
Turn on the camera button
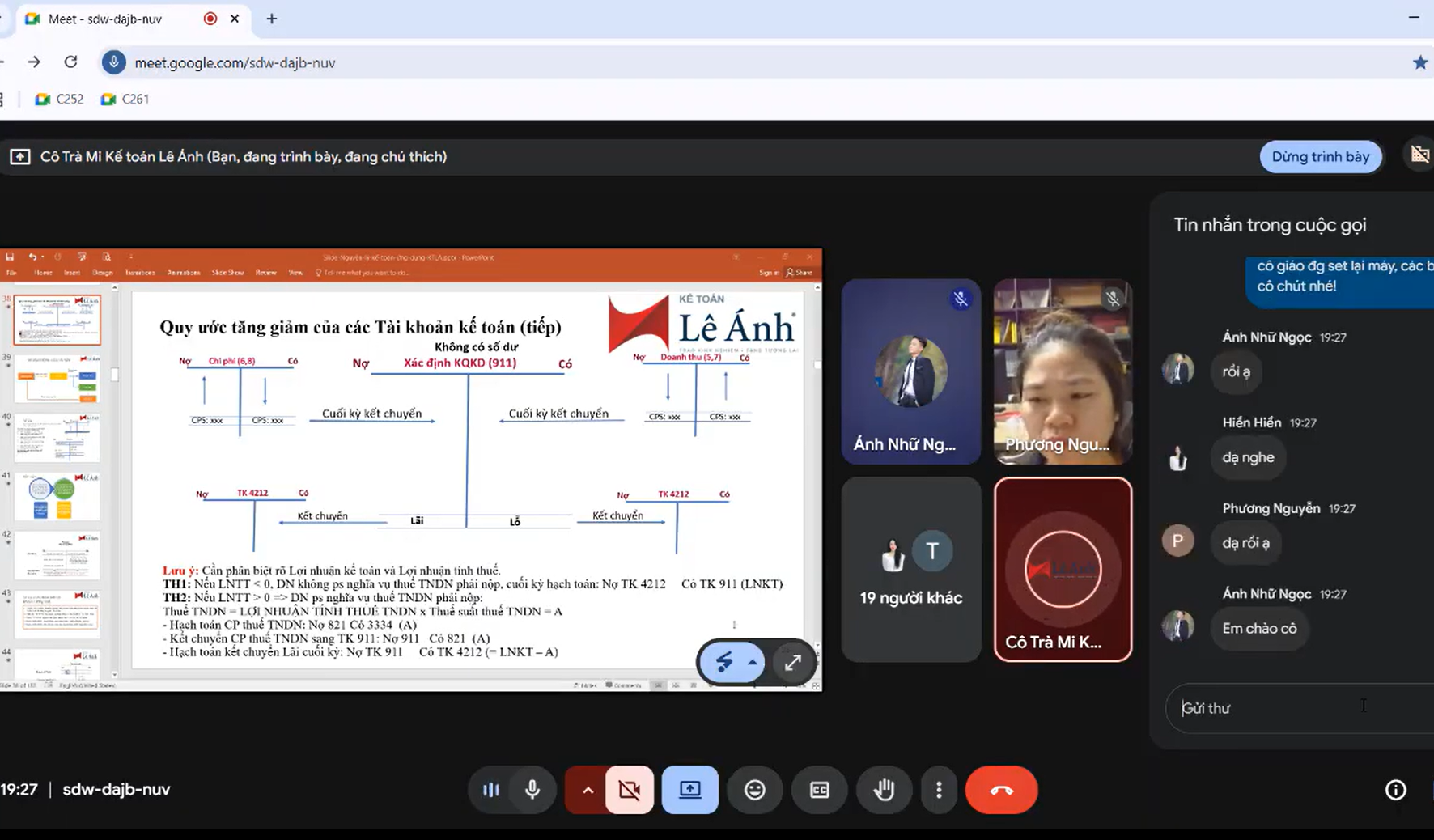click(x=629, y=790)
